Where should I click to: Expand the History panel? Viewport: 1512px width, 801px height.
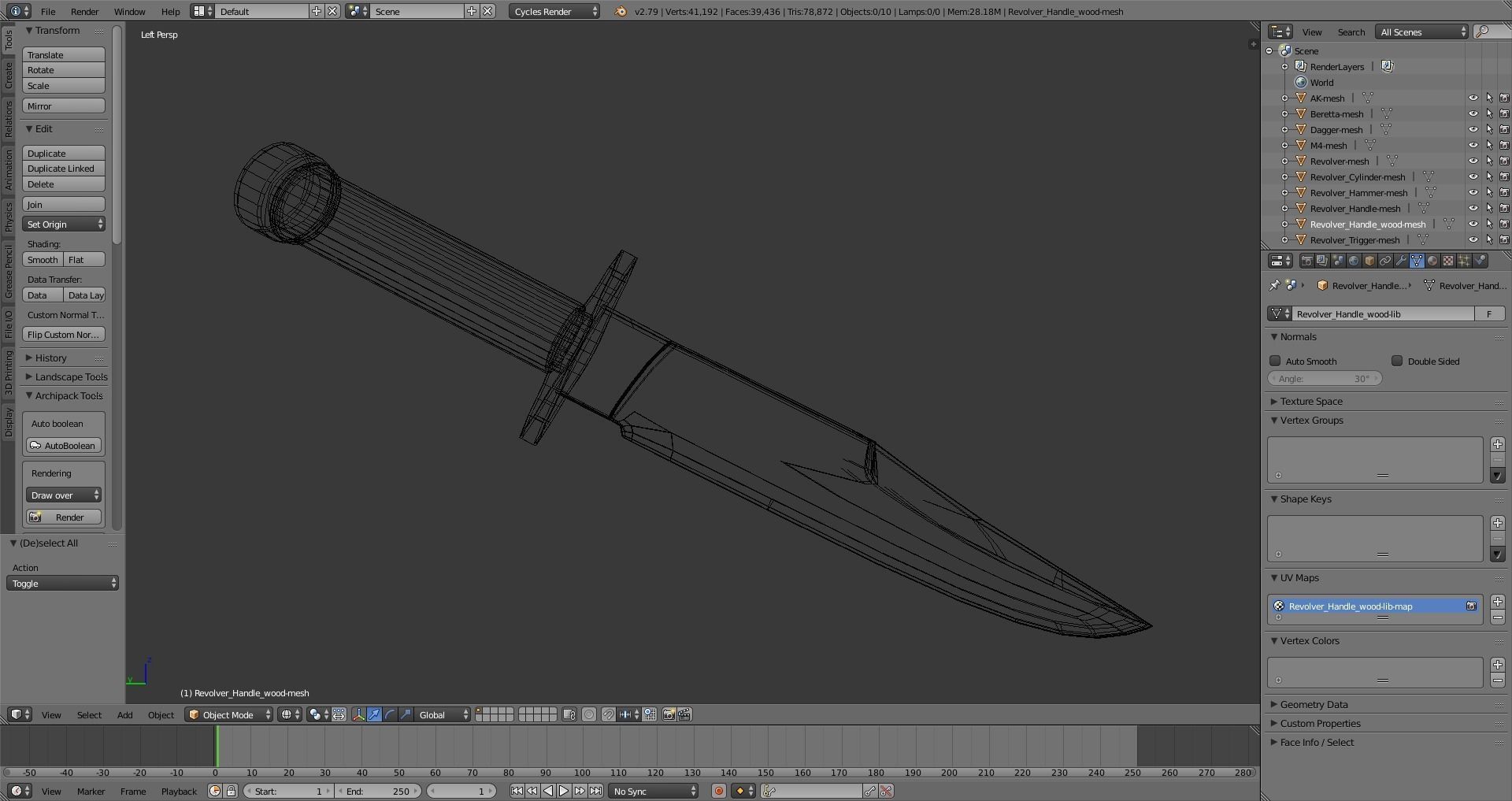tap(50, 358)
